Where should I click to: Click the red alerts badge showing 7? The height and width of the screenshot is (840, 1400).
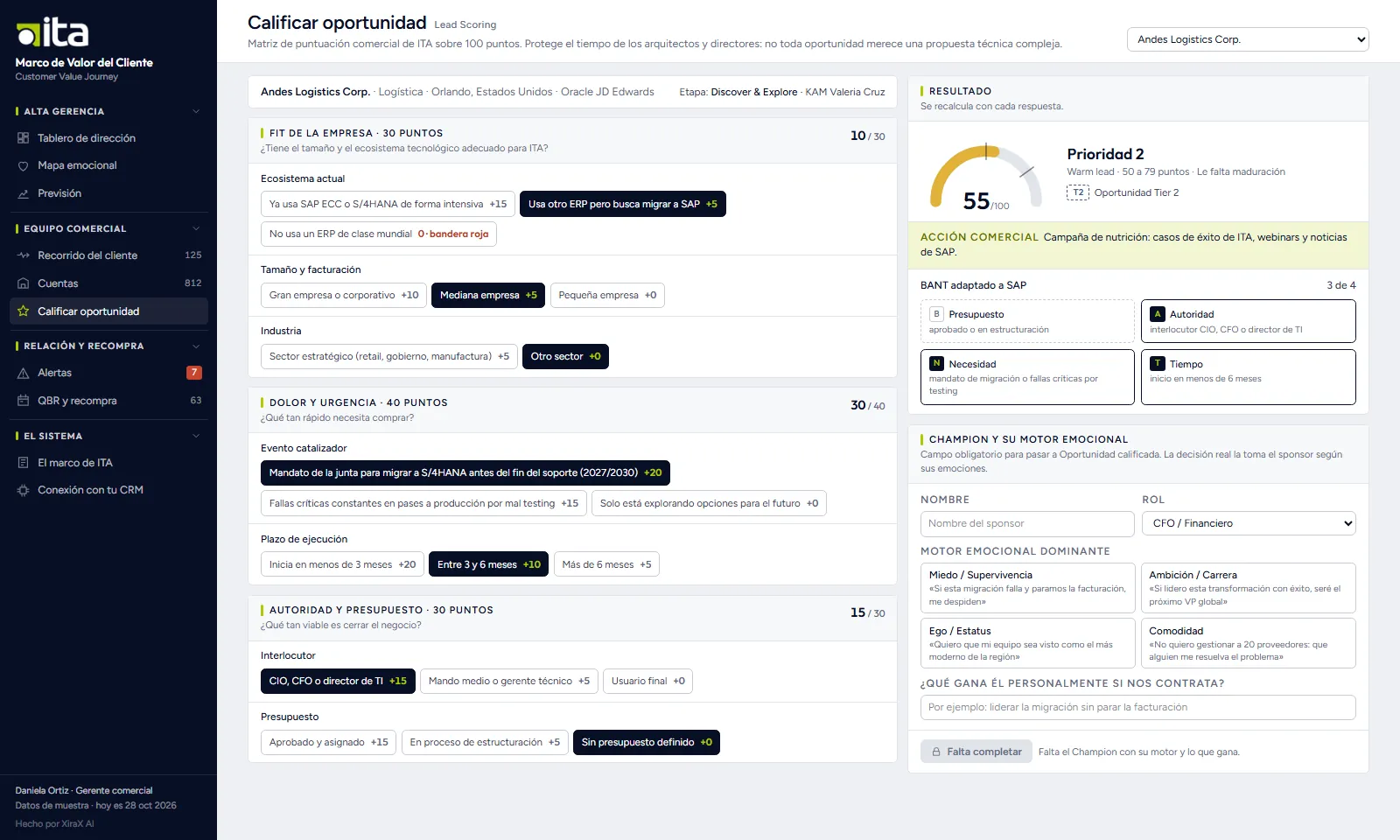[194, 373]
